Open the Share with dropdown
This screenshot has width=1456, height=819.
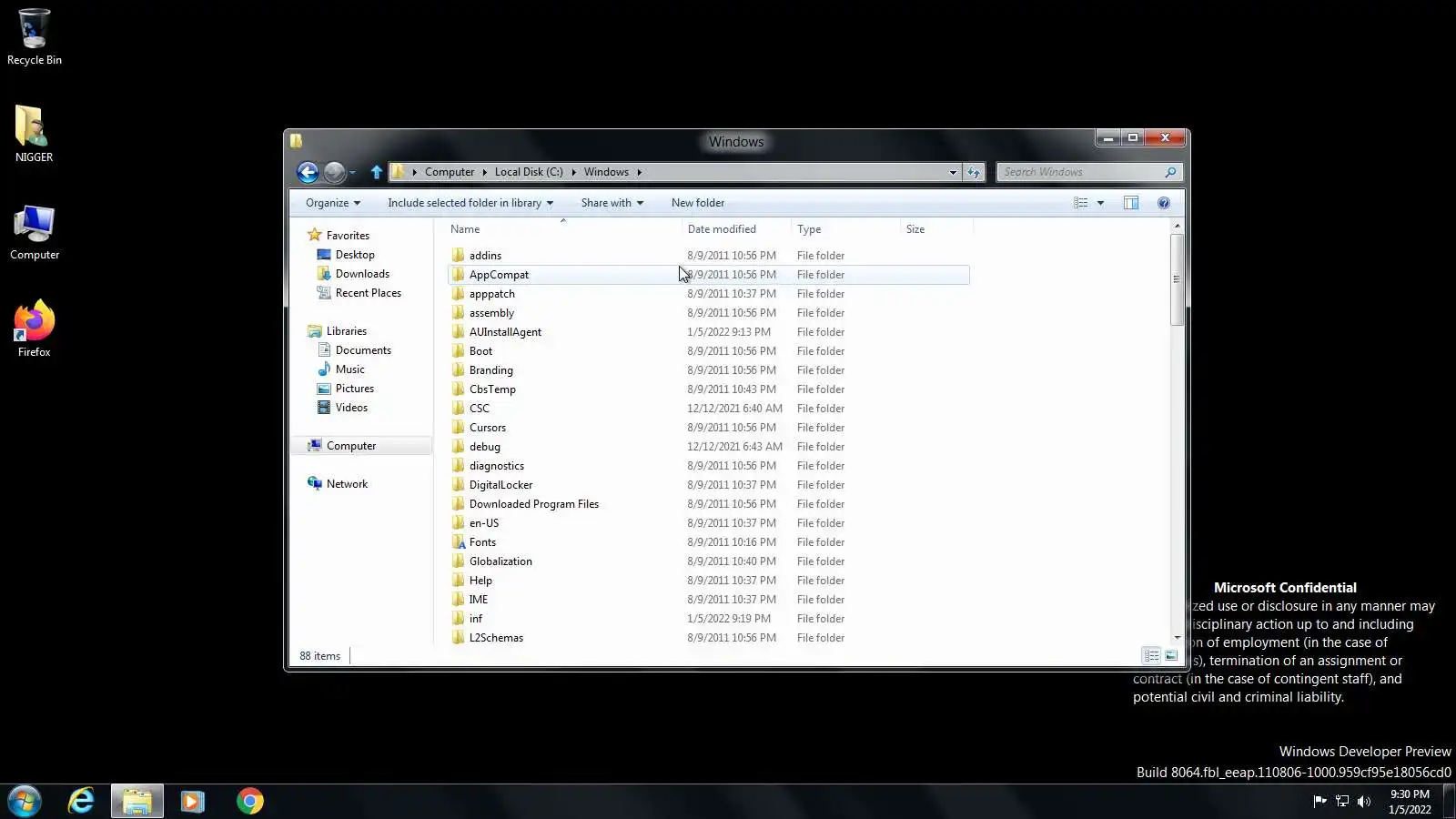612,203
